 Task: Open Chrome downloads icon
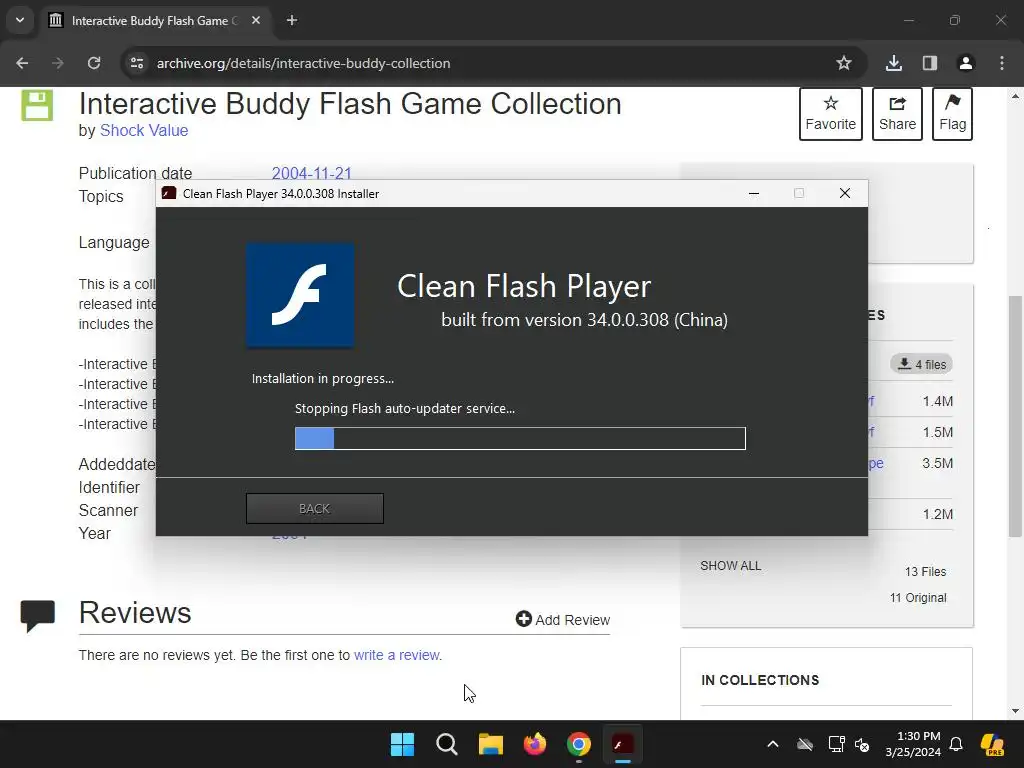tap(893, 63)
